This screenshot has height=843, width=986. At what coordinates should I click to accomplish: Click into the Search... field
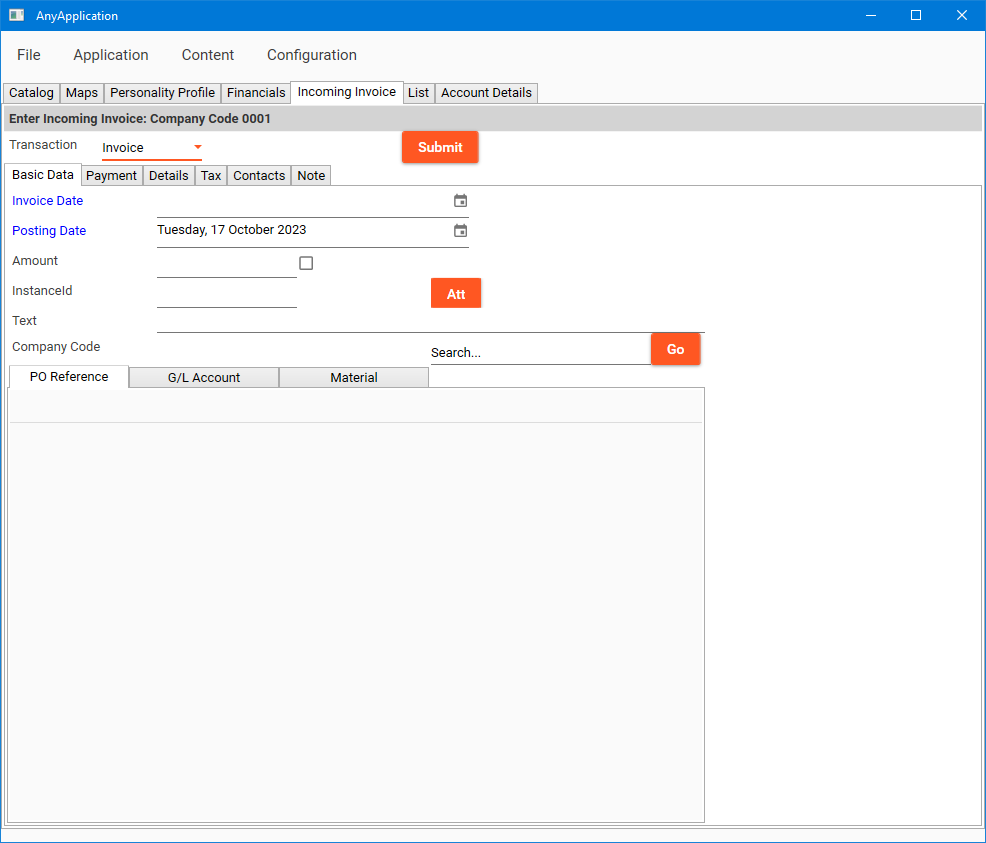click(538, 353)
